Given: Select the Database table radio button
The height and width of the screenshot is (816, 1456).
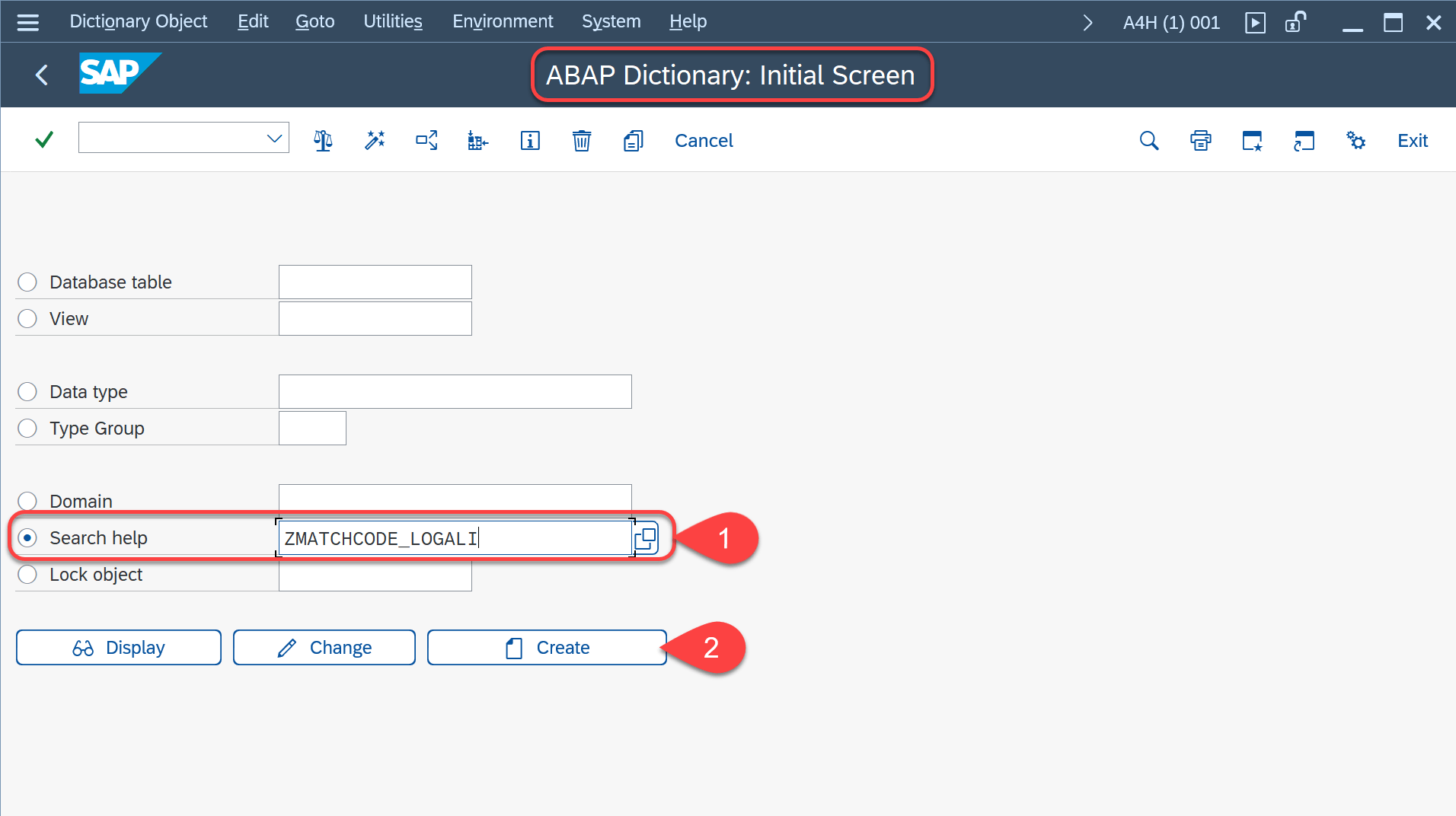Looking at the screenshot, I should click(27, 282).
